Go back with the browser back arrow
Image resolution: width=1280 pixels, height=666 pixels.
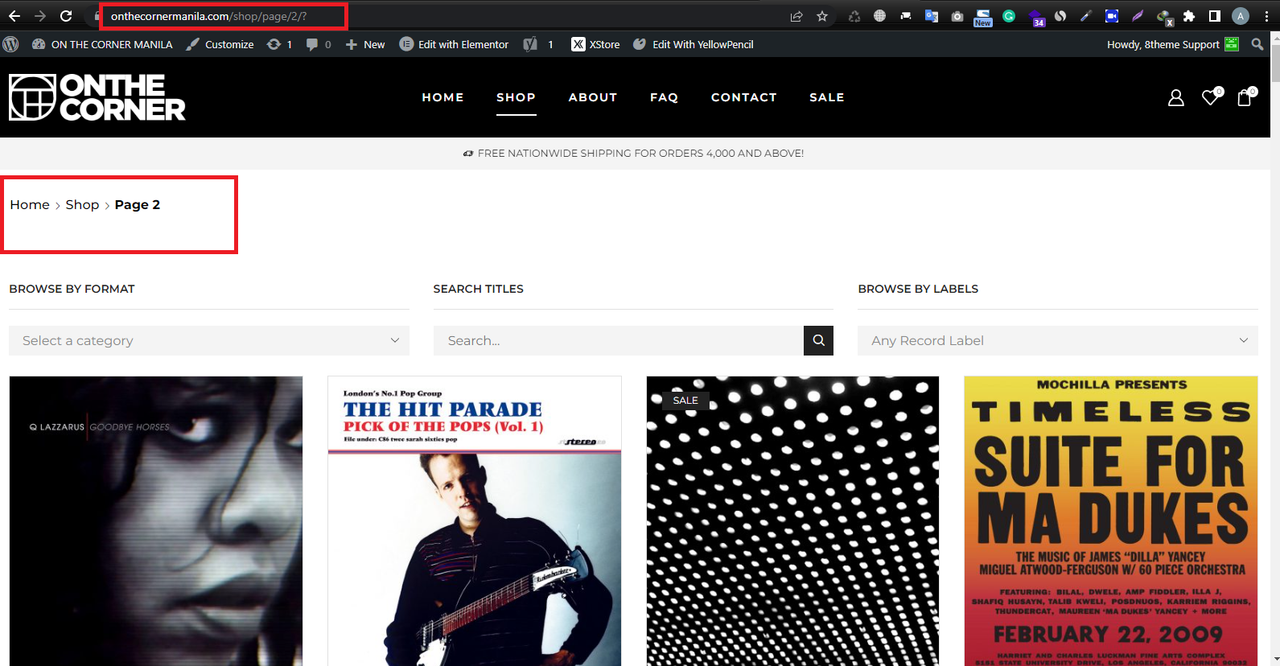(14, 16)
